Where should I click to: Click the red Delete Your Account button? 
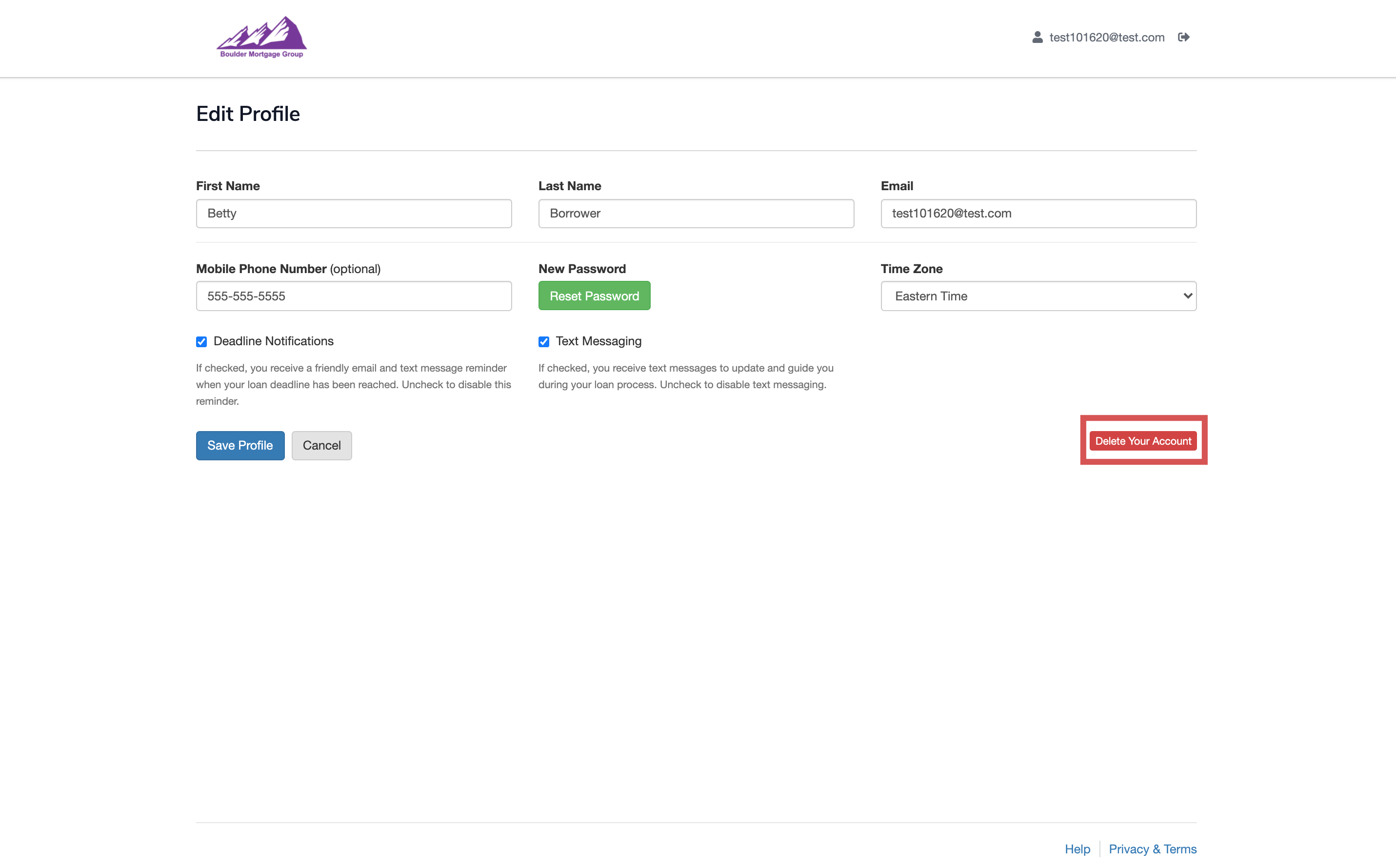tap(1143, 441)
